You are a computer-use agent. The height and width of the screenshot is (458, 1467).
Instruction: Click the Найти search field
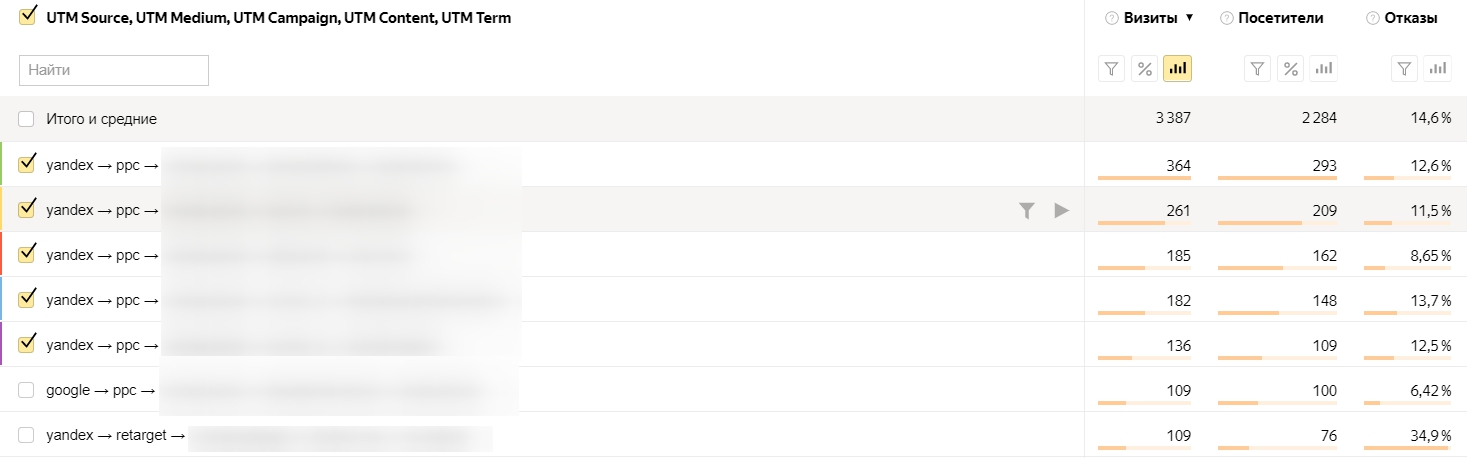[x=114, y=70]
